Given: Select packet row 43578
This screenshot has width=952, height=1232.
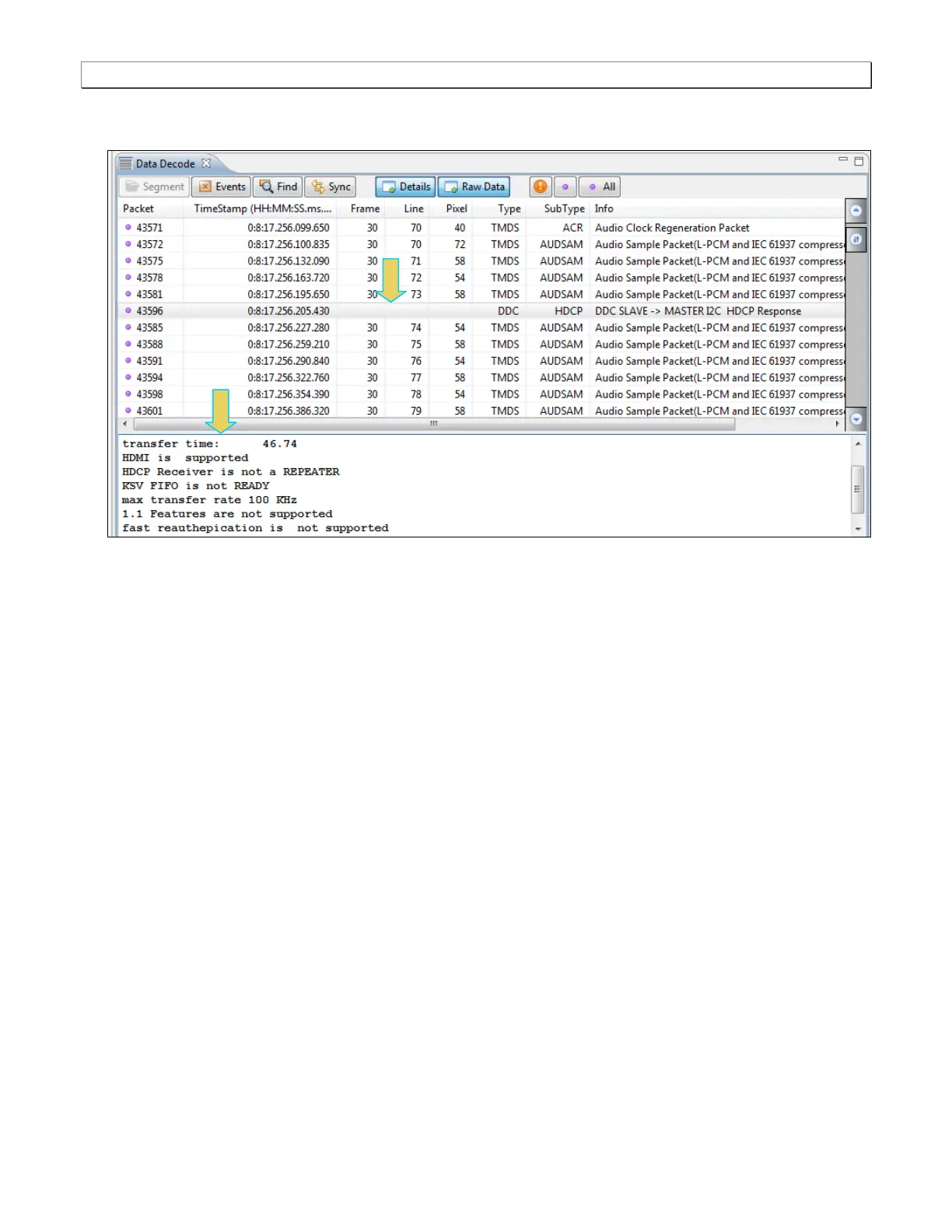Looking at the screenshot, I should 481,278.
